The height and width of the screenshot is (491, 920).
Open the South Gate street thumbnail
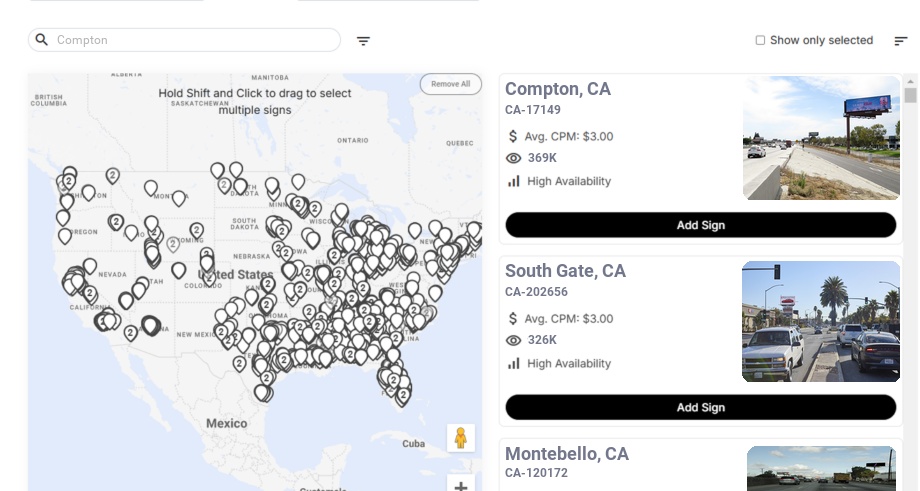[x=821, y=321]
